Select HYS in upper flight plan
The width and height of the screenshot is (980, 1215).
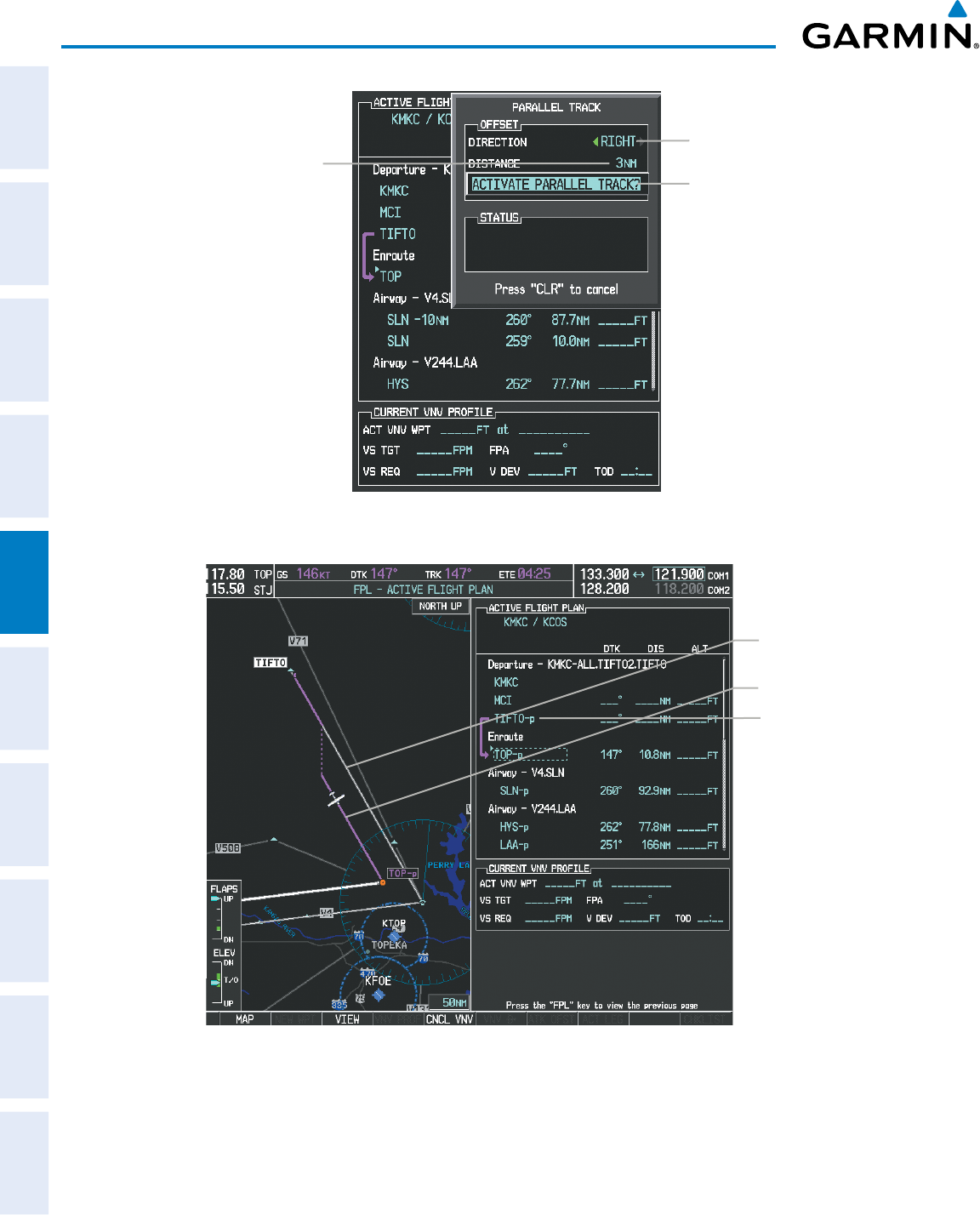pos(398,384)
